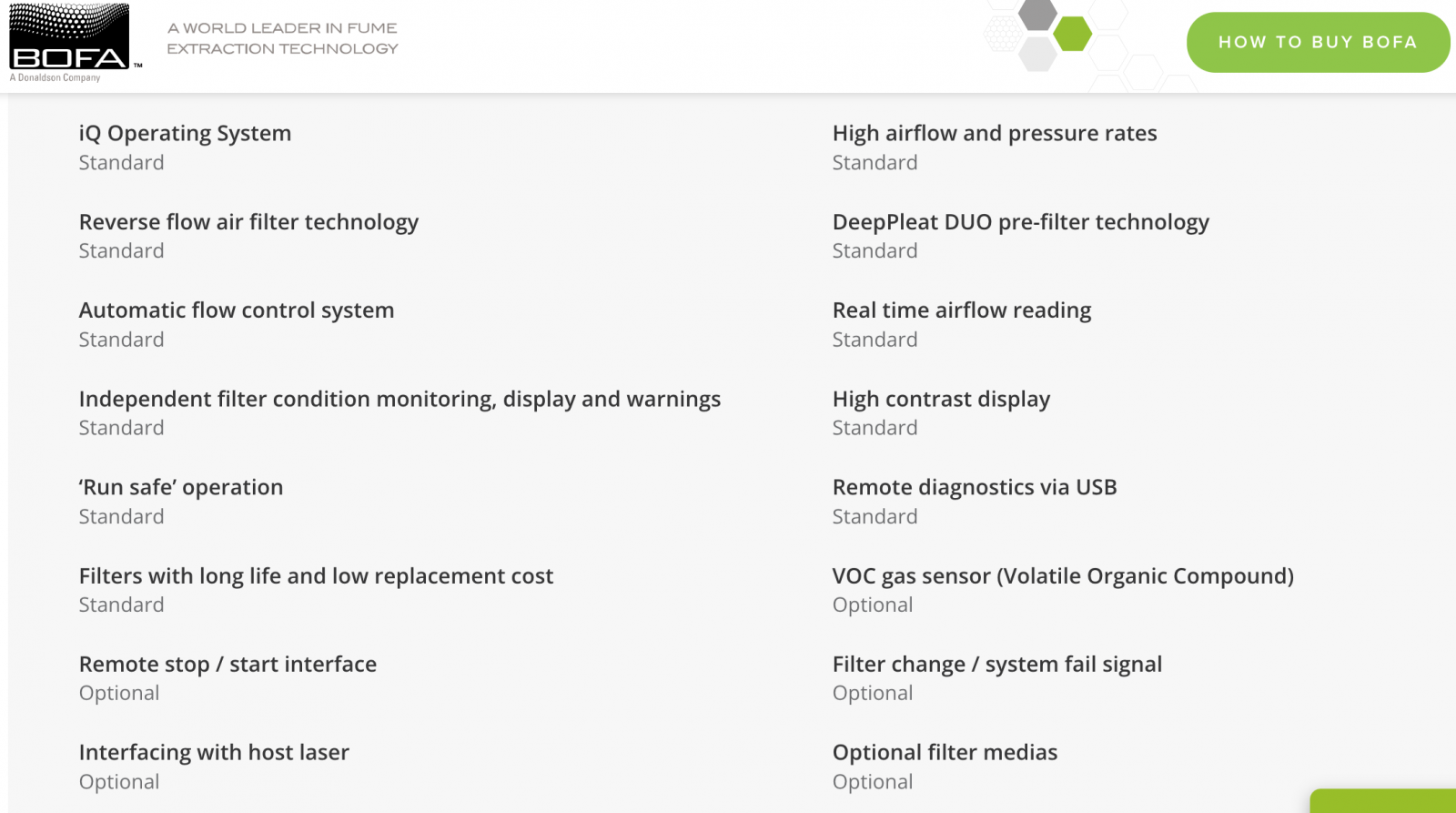Screen dimensions: 1456x813
Task: Click Reverse flow air filter technology text
Action: pos(248,222)
